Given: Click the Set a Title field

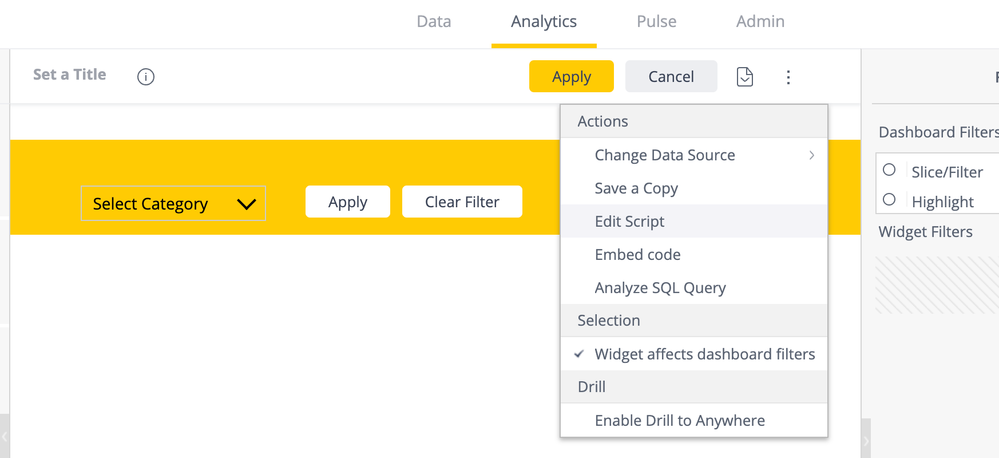Looking at the screenshot, I should (69, 74).
